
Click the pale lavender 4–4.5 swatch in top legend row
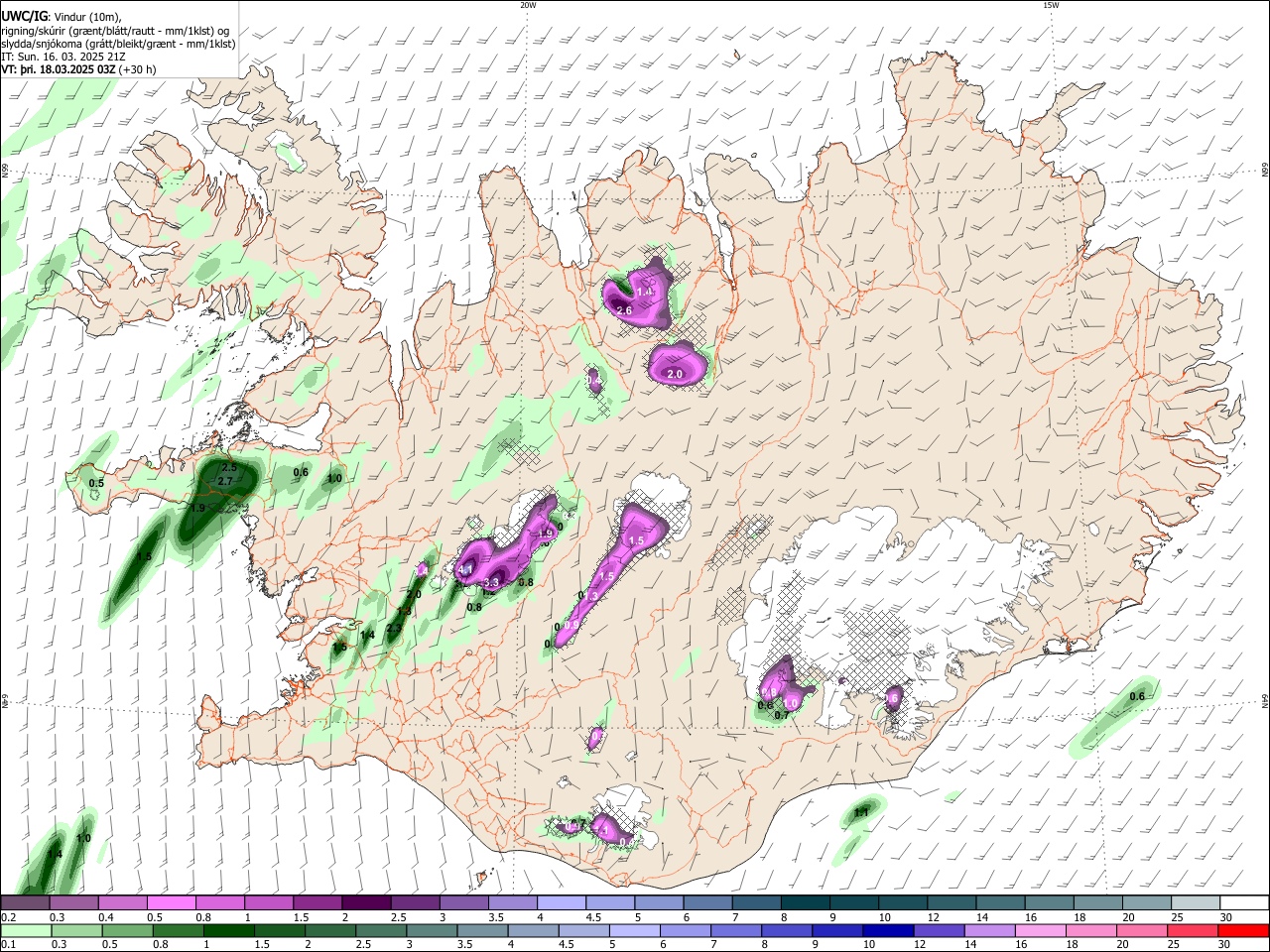click(x=560, y=902)
